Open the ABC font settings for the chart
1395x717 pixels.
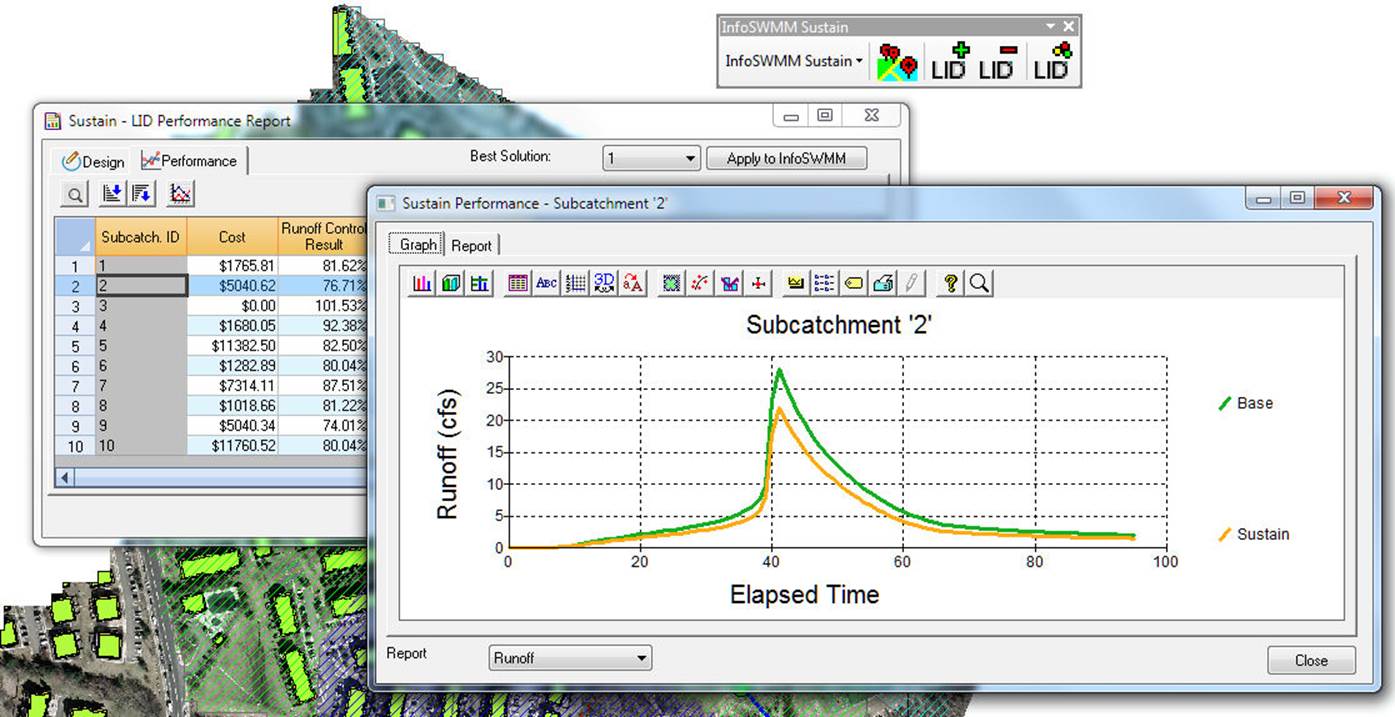click(546, 282)
